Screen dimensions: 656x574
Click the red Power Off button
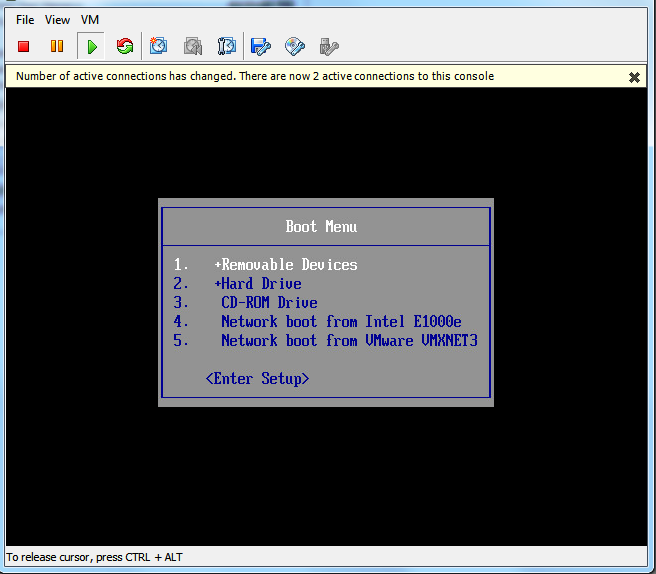[x=24, y=46]
